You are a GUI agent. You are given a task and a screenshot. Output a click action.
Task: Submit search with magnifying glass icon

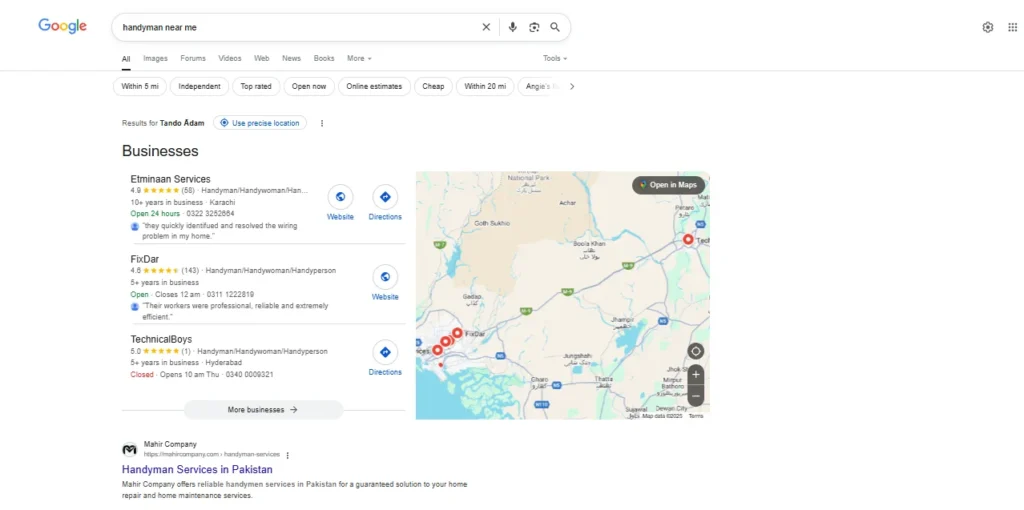555,27
